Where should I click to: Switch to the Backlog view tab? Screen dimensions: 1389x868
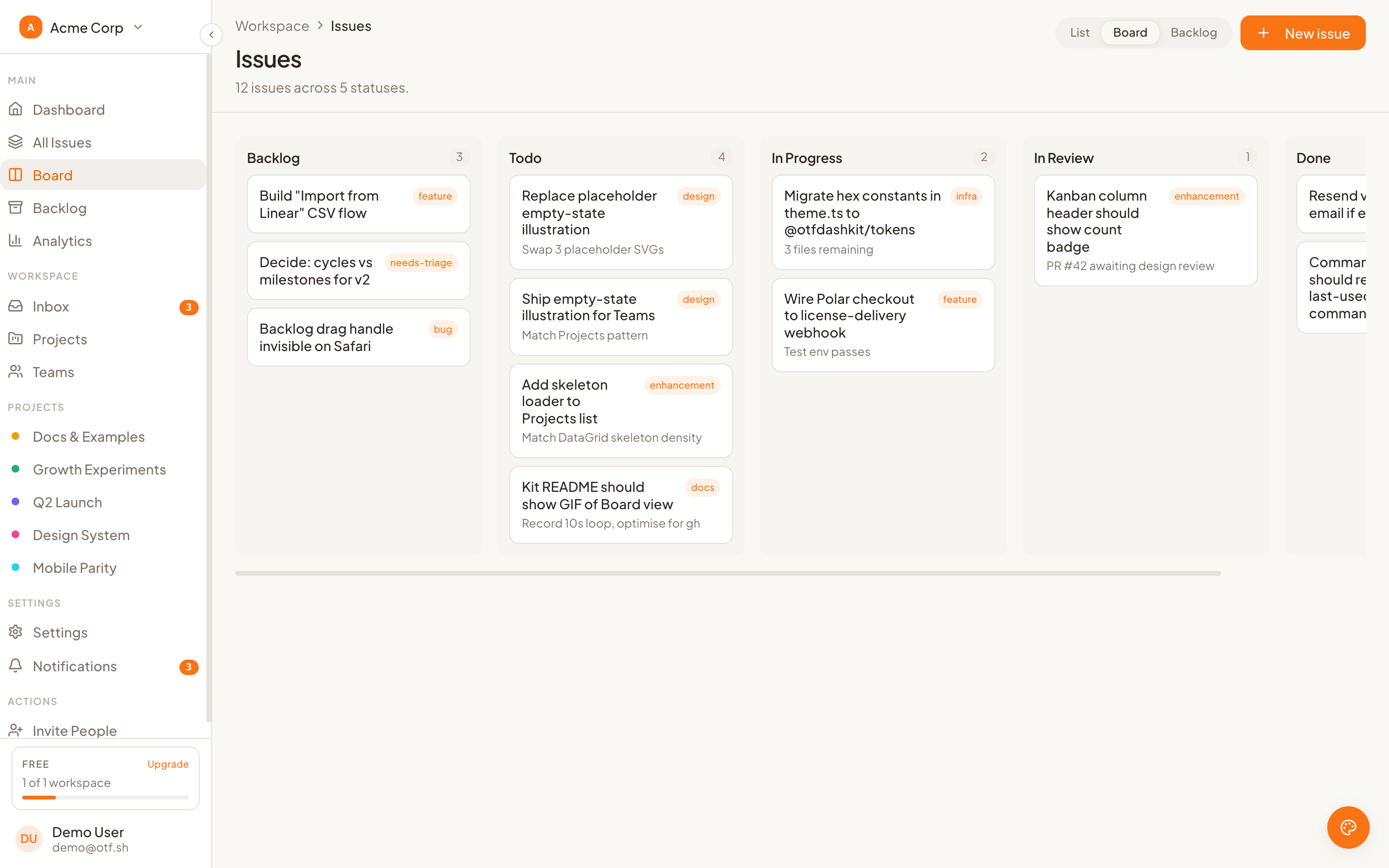tap(1193, 33)
